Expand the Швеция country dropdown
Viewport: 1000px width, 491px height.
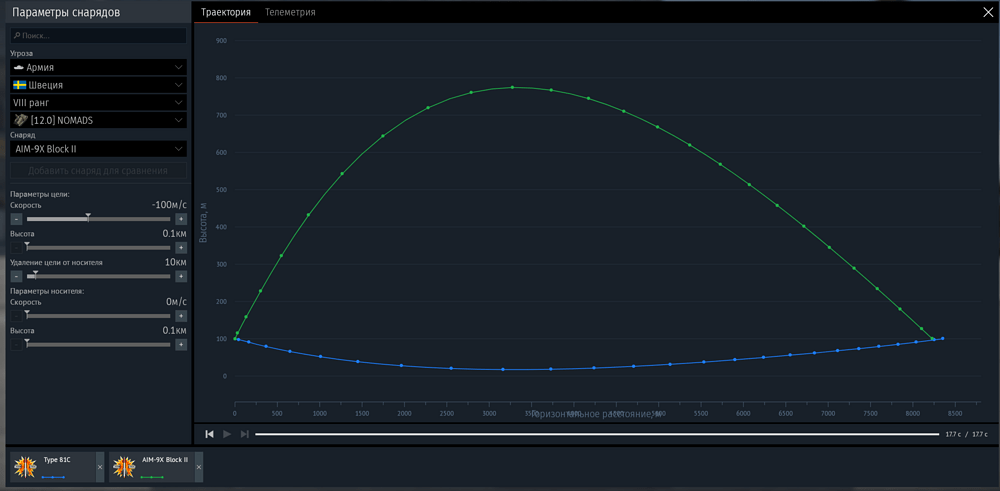(x=98, y=85)
